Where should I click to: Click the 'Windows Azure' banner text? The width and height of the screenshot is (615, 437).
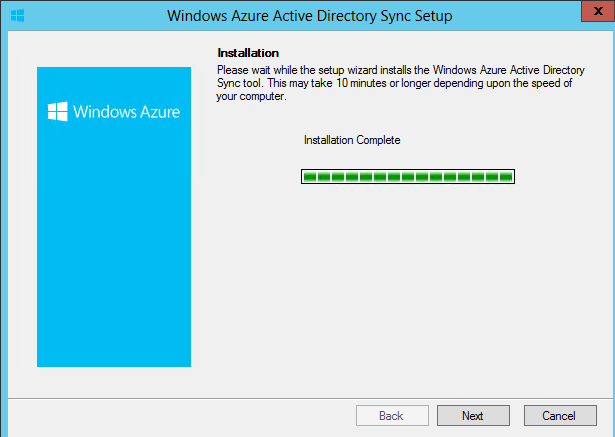click(x=126, y=112)
